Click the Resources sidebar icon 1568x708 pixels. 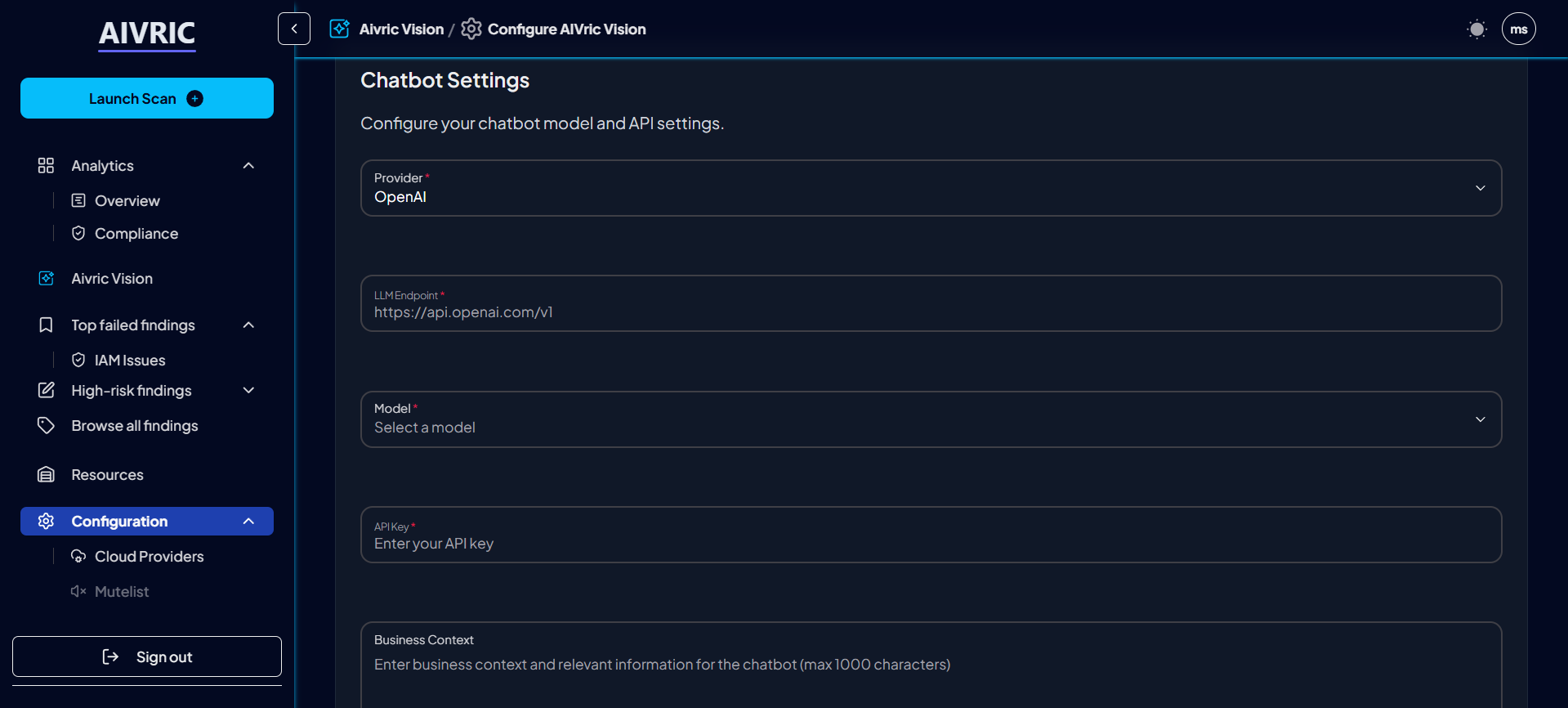click(47, 475)
